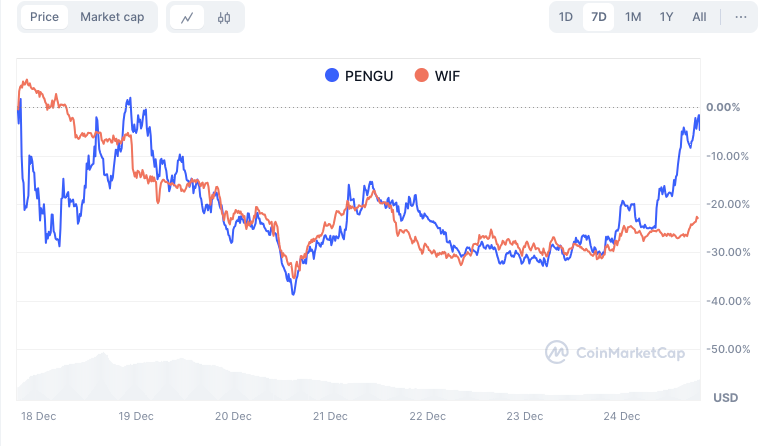
Task: Toggle WIF series orange legend dot
Action: tap(422, 75)
